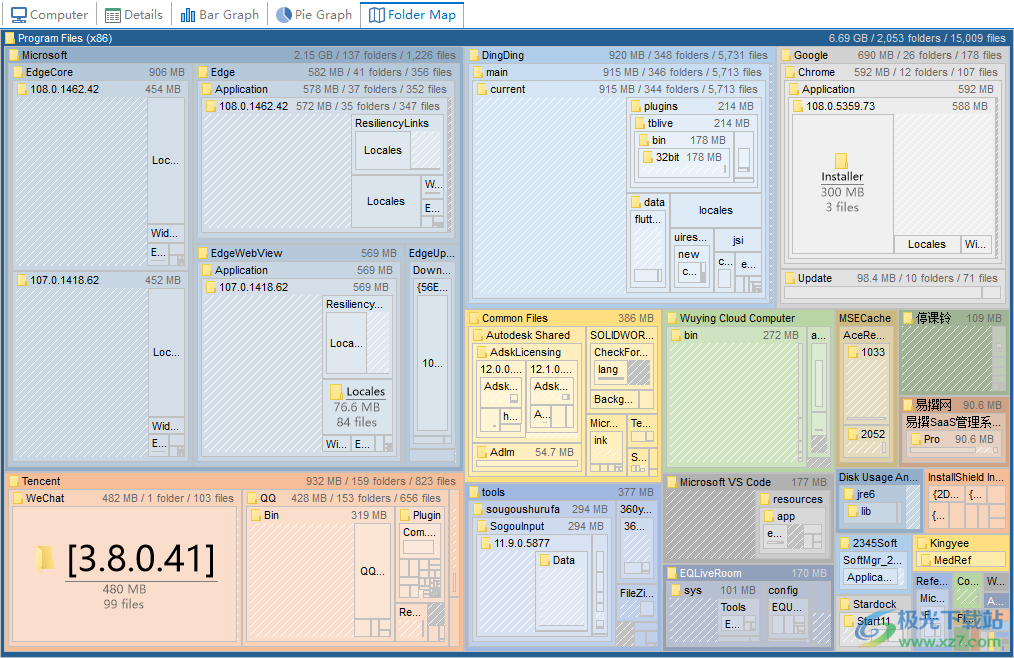Click the sougoushurufa folder icon

[x=479, y=509]
